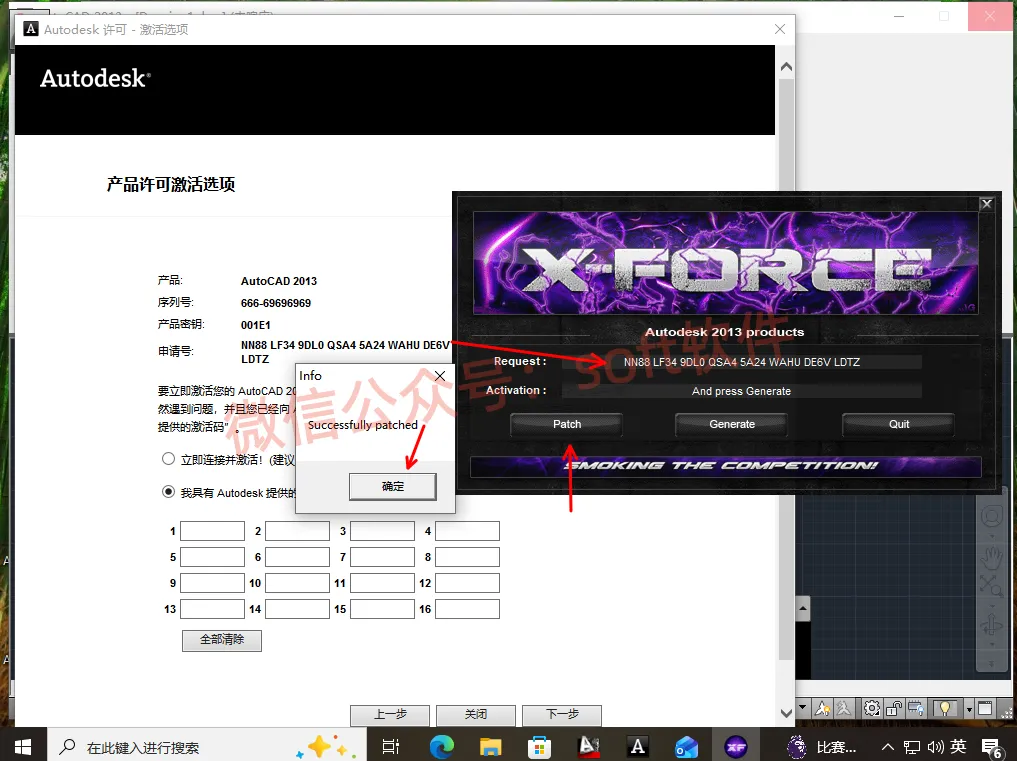
Task: Switch to X-Force XF taskbar icon
Action: pos(736,747)
